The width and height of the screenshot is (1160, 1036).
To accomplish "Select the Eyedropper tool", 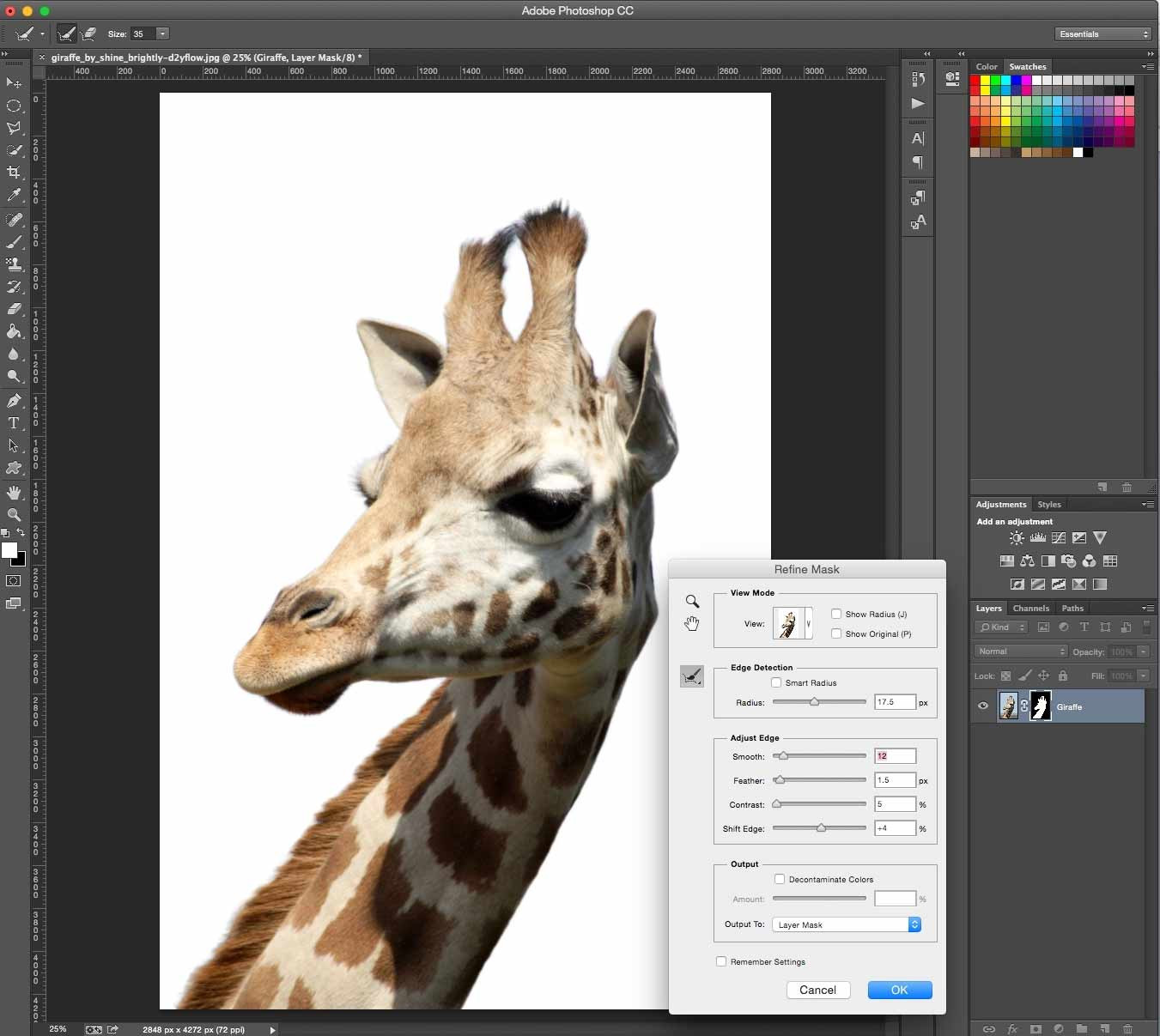I will (x=14, y=196).
